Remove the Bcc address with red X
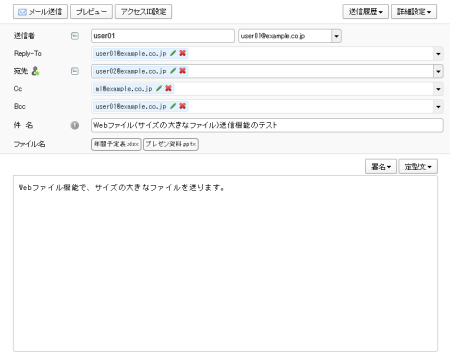 click(x=182, y=106)
